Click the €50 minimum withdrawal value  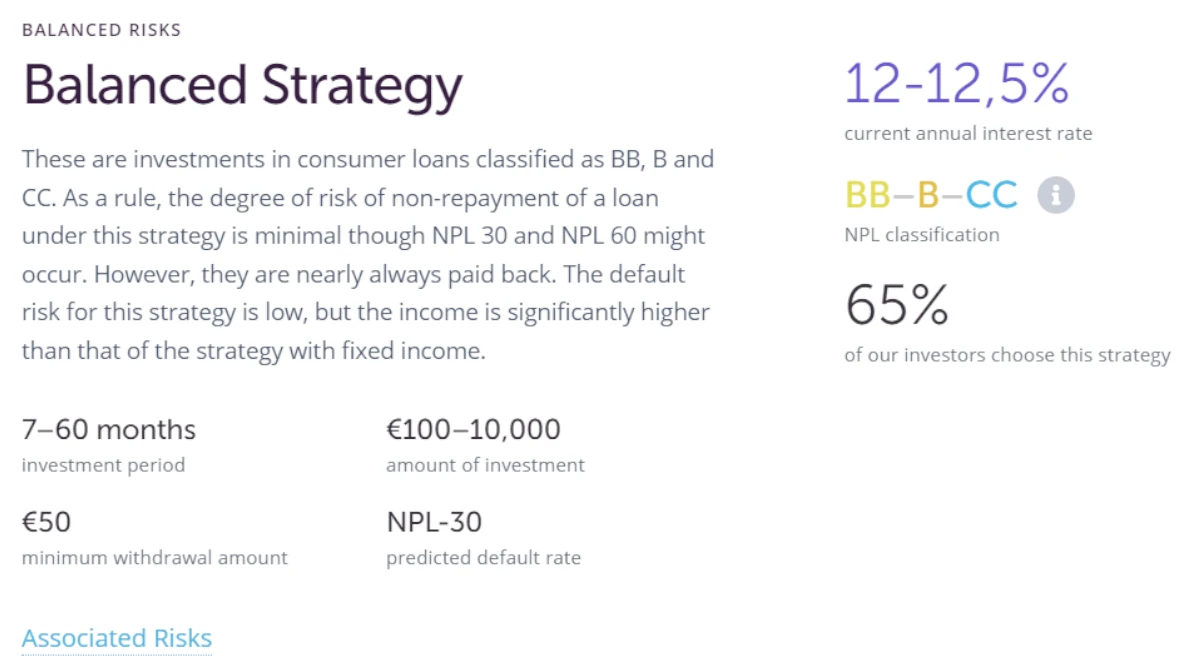[x=46, y=522]
